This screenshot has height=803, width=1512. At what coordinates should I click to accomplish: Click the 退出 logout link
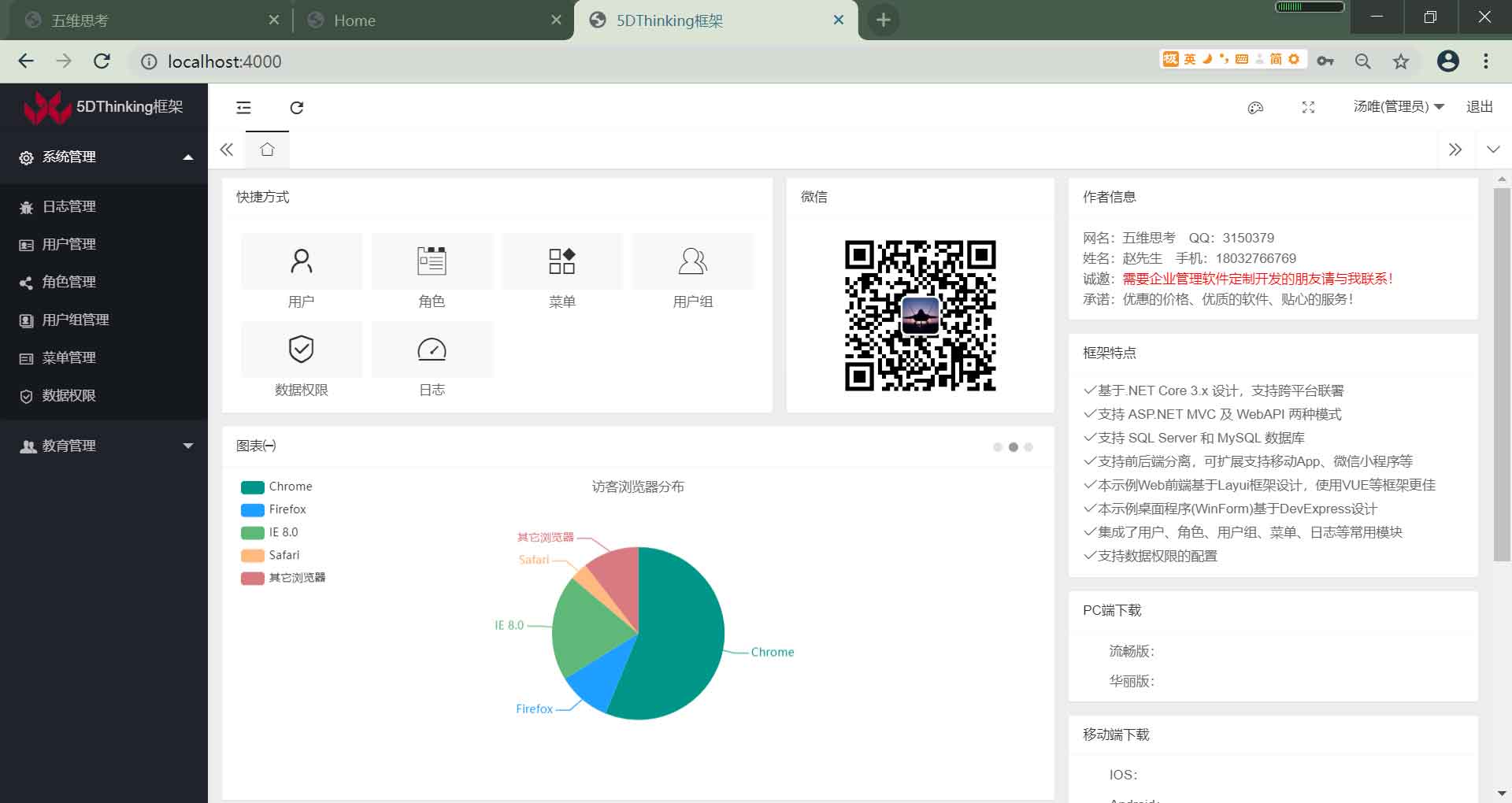click(x=1480, y=107)
